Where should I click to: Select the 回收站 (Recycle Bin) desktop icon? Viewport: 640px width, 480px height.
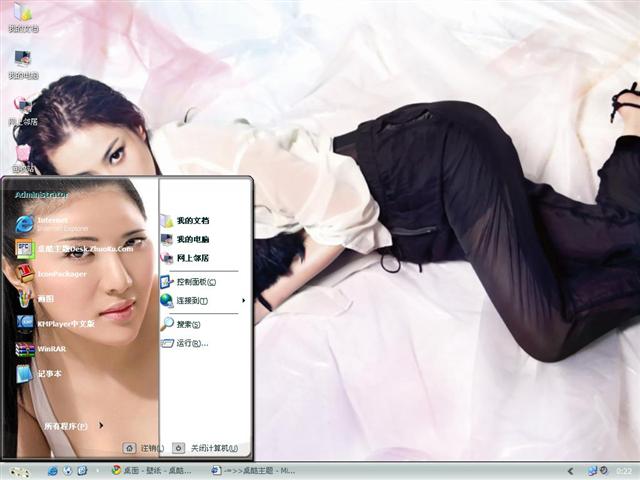[x=24, y=158]
